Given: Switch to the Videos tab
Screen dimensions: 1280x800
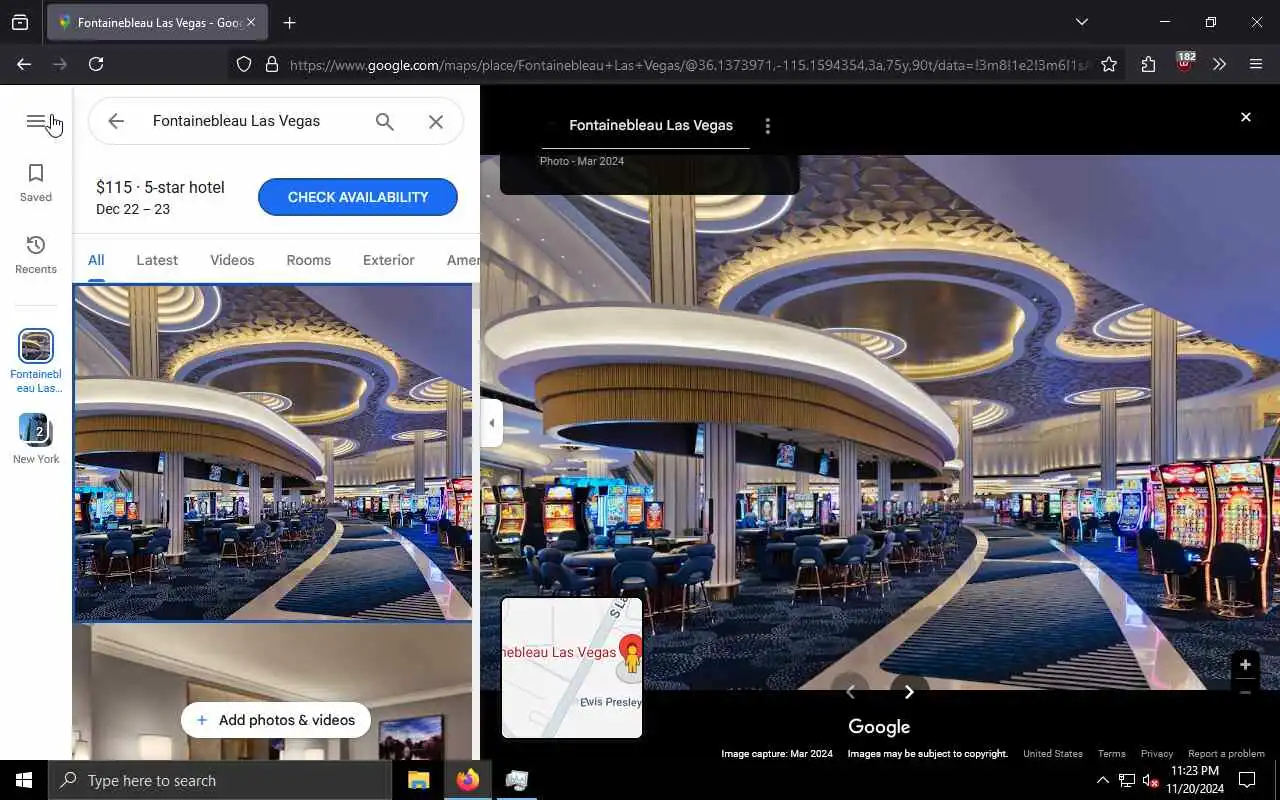Looking at the screenshot, I should 232,260.
